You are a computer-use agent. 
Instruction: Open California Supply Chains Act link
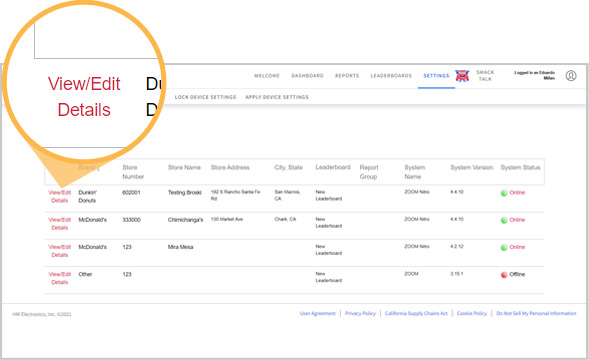coord(416,313)
